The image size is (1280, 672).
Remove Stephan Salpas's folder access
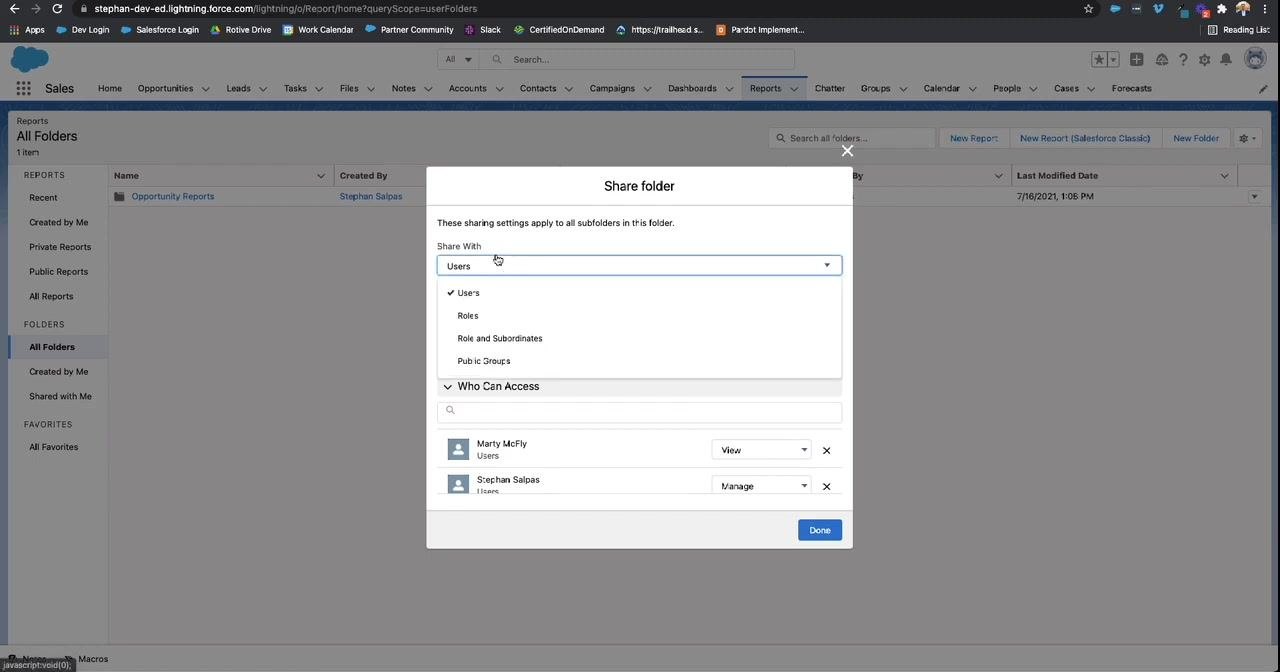[x=826, y=487]
